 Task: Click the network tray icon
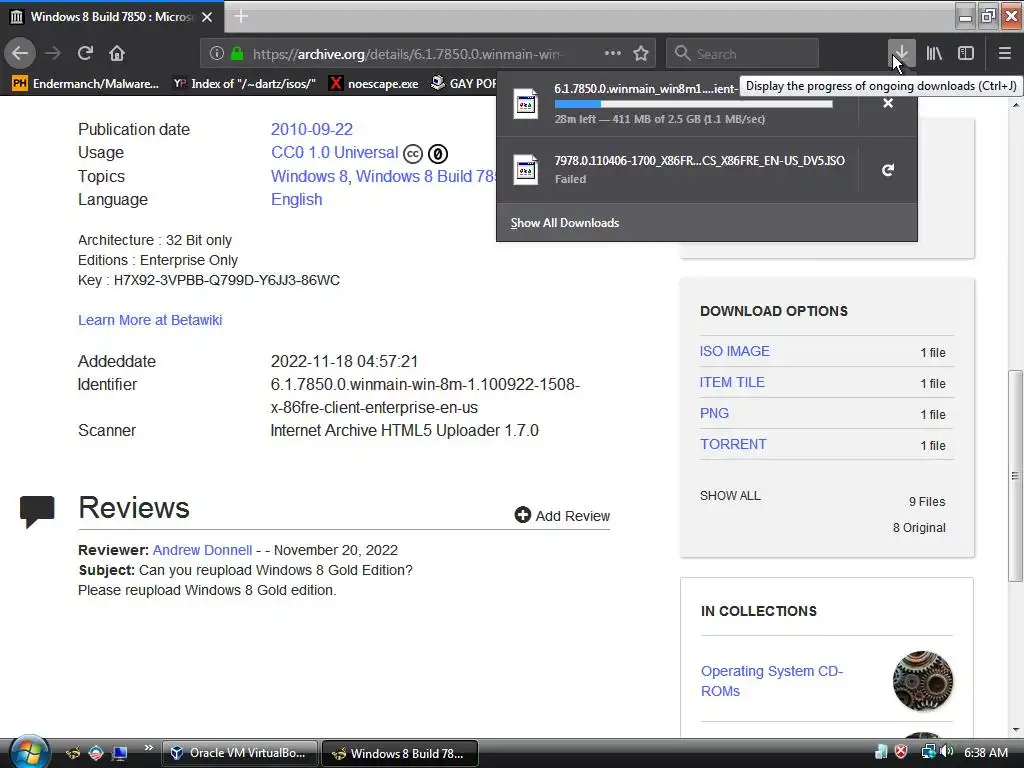[927, 752]
